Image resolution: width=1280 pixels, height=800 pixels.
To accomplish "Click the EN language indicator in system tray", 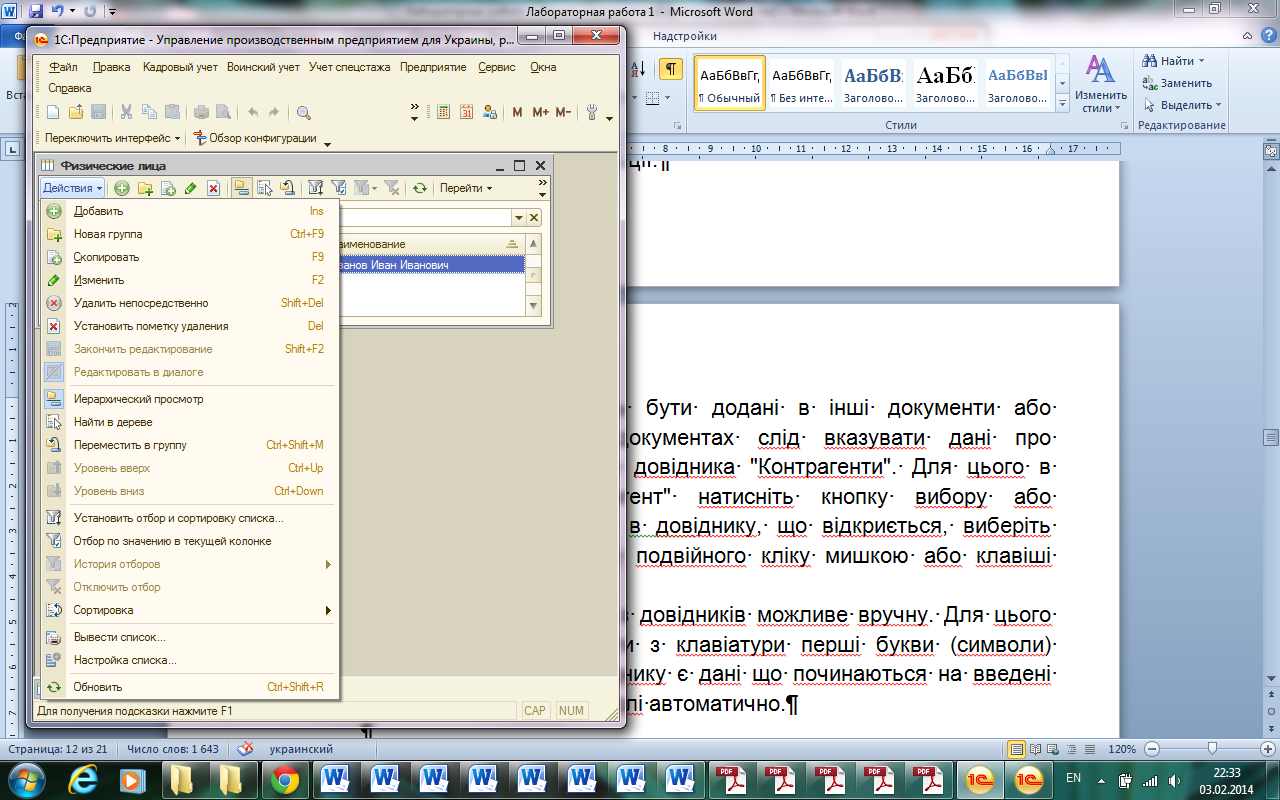I will coord(1074,777).
